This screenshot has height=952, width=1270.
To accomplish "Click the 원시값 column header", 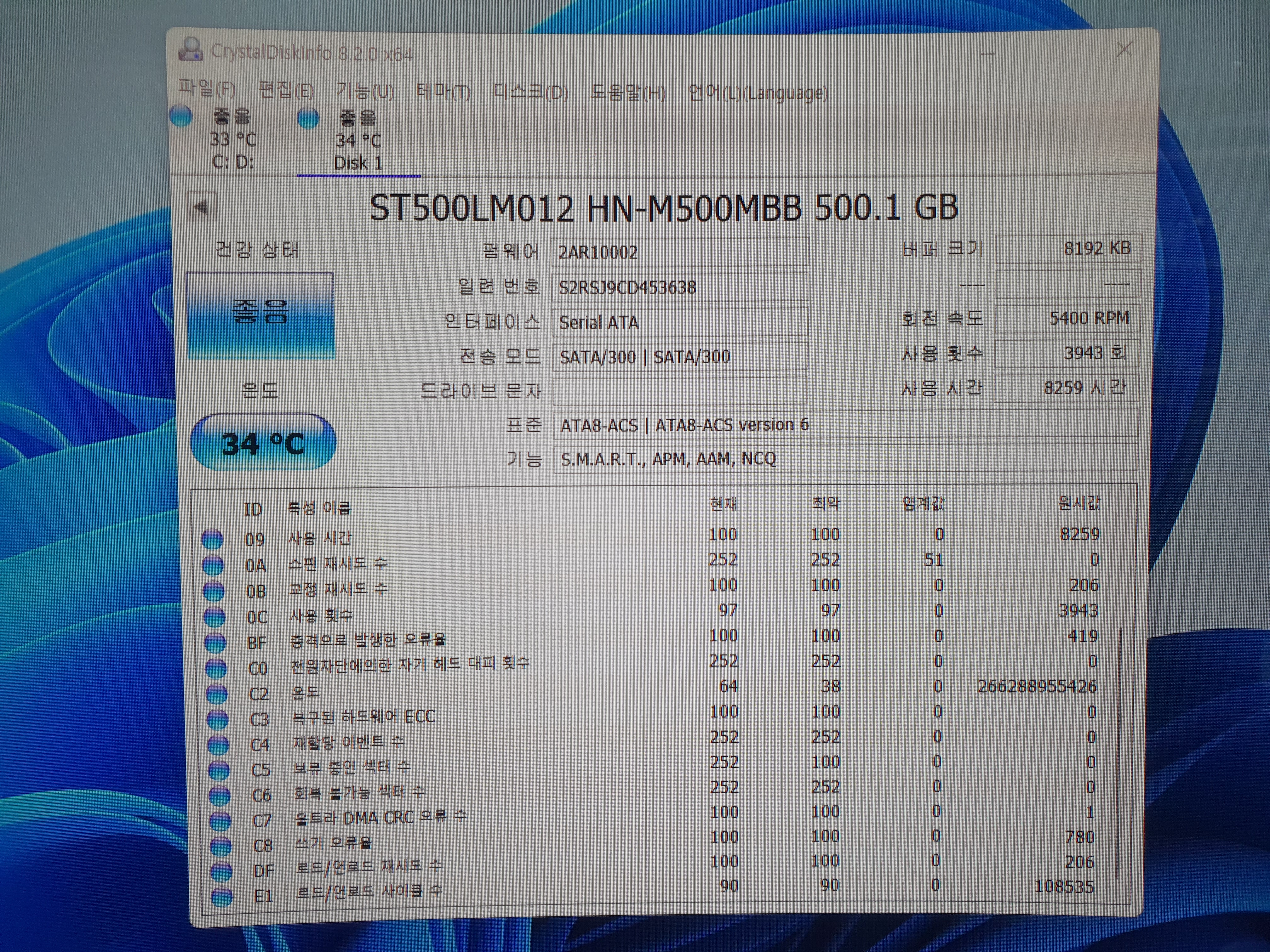I will [x=1079, y=503].
